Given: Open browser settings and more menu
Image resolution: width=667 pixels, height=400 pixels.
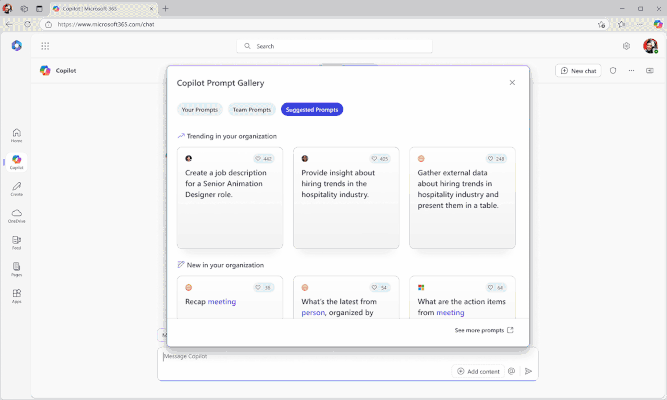Looking at the screenshot, I should click(x=640, y=24).
